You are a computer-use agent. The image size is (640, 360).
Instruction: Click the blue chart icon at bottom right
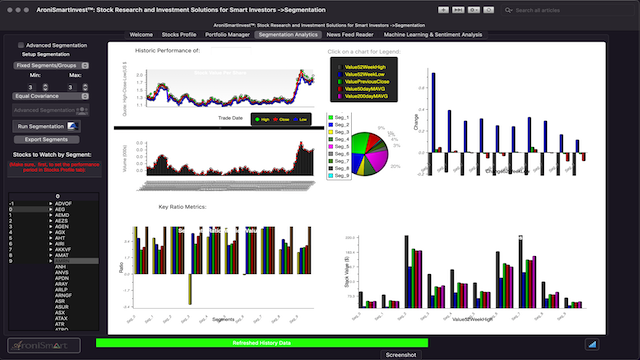pos(592,344)
